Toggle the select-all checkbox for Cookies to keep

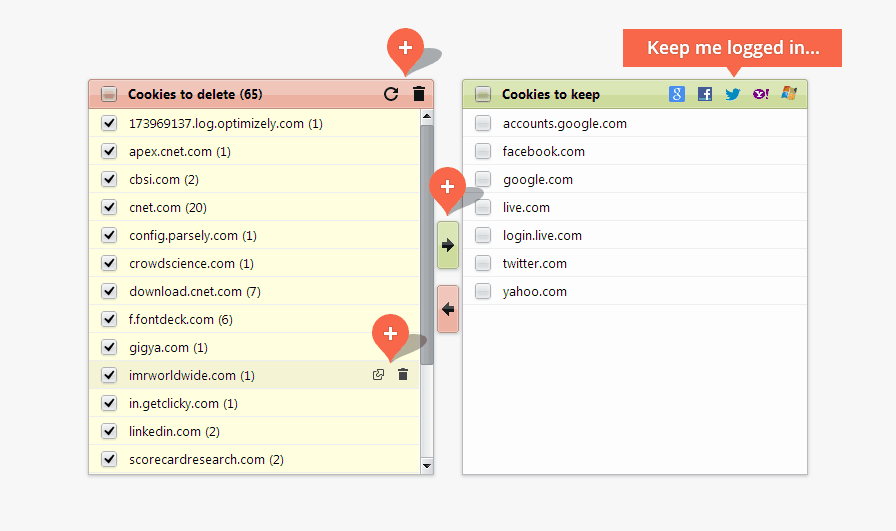pyautogui.click(x=483, y=95)
